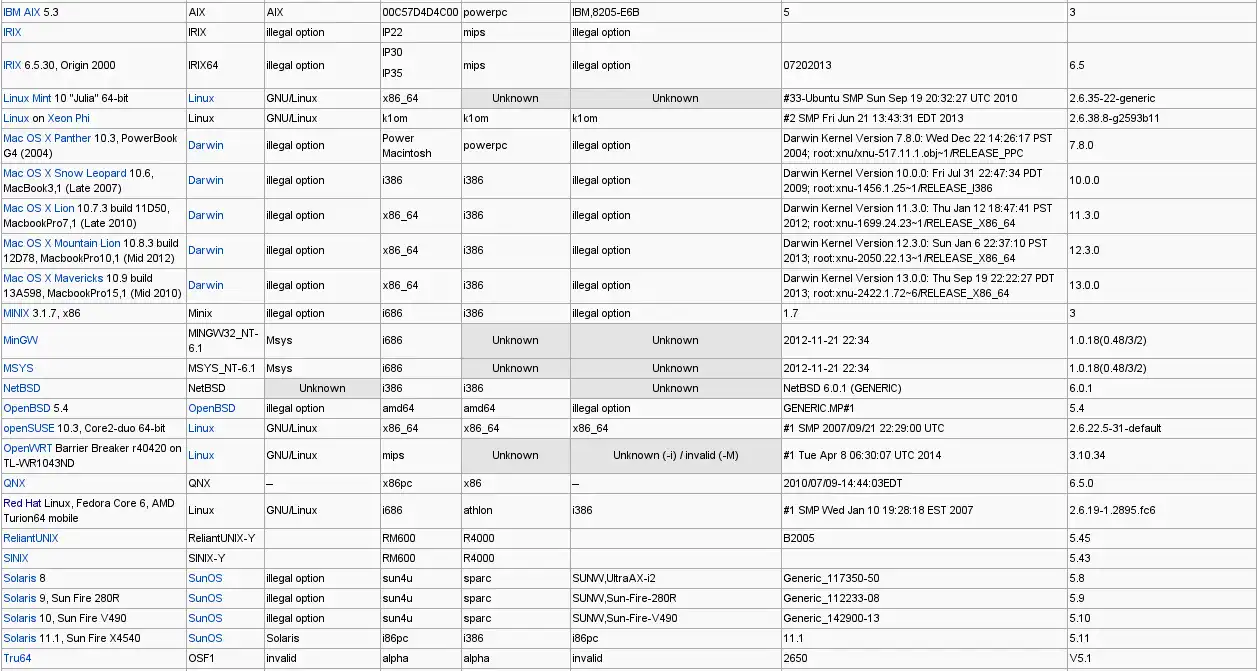Follow the MinGW link
The width and height of the screenshot is (1257, 671).
(21, 340)
